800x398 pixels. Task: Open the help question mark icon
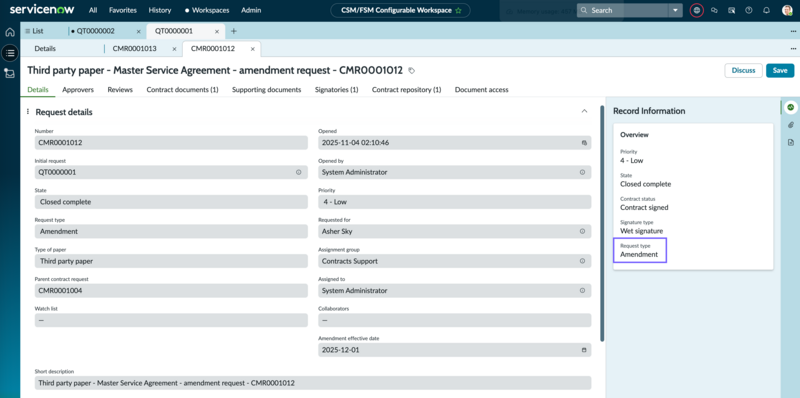tap(748, 10)
